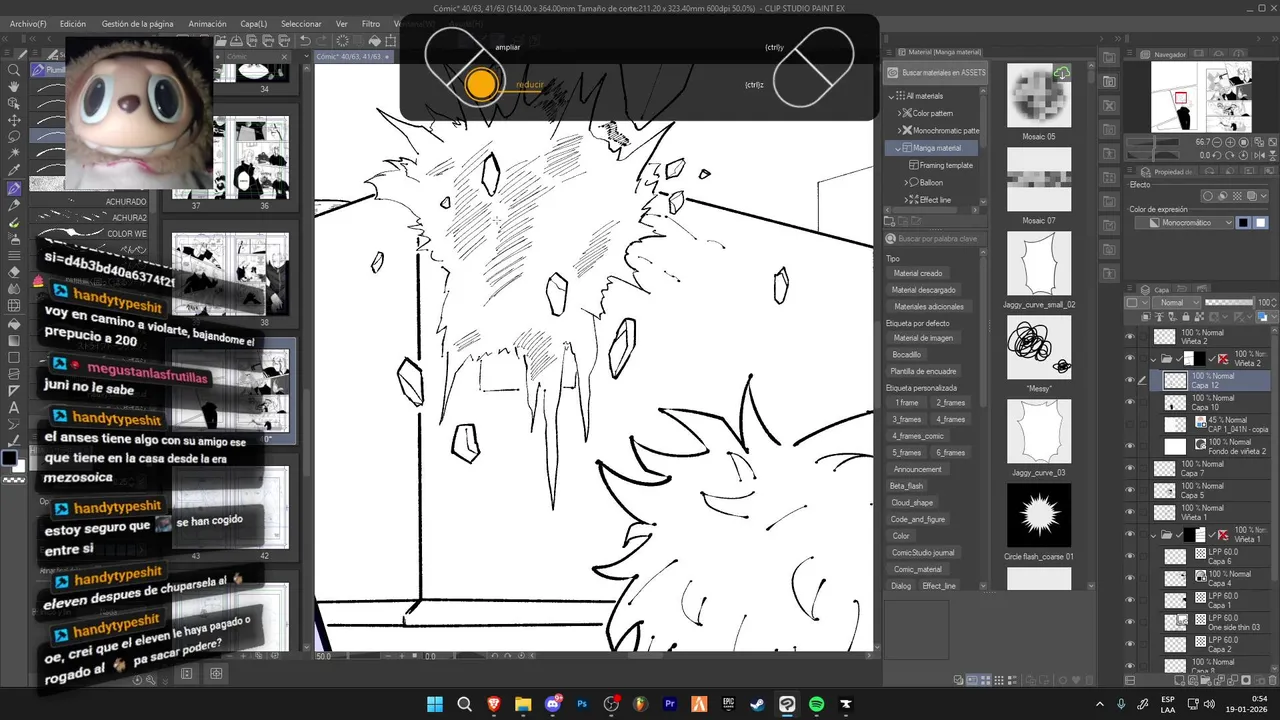Select the Lasso selection tool

click(14, 137)
